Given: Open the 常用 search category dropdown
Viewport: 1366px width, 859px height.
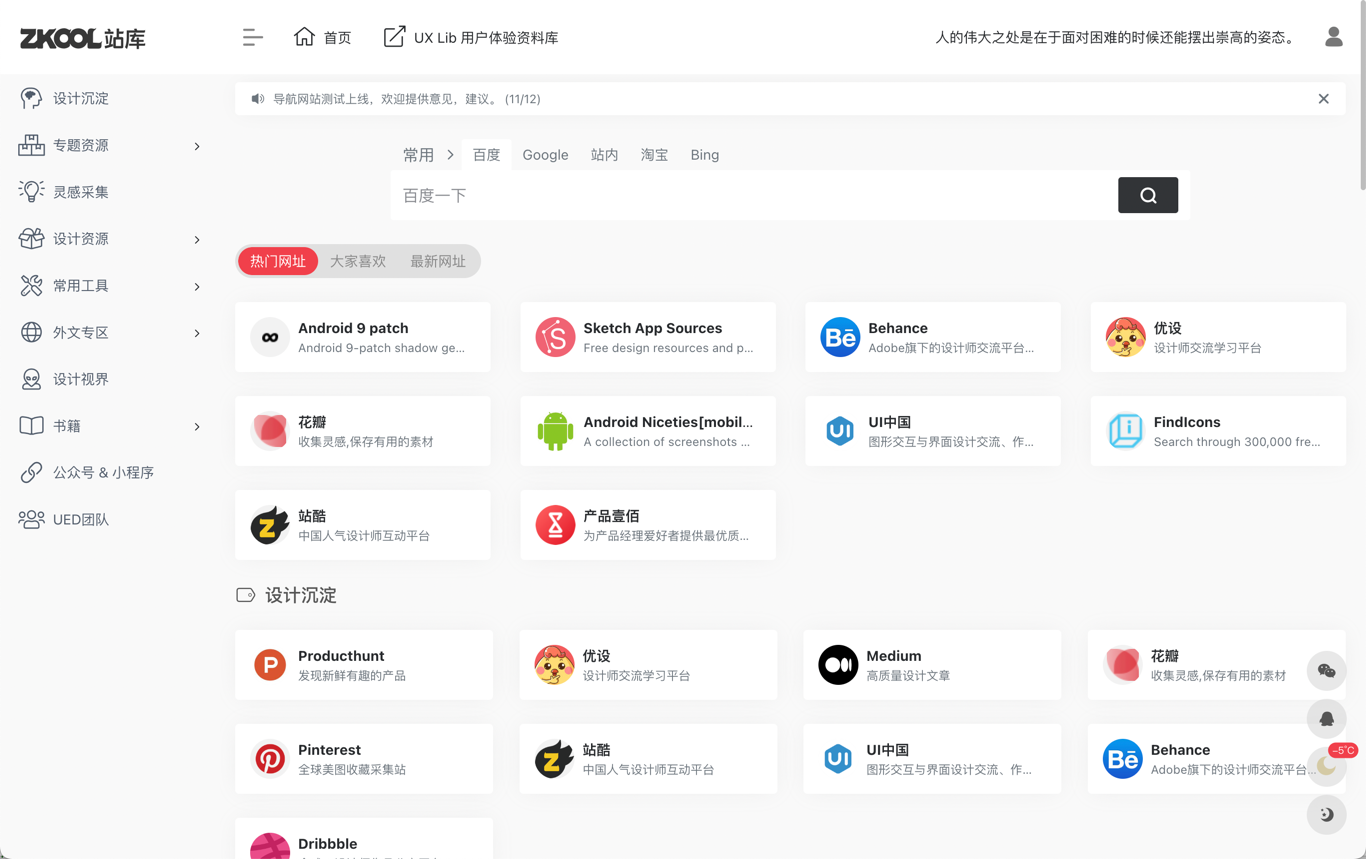Looking at the screenshot, I should tap(428, 155).
